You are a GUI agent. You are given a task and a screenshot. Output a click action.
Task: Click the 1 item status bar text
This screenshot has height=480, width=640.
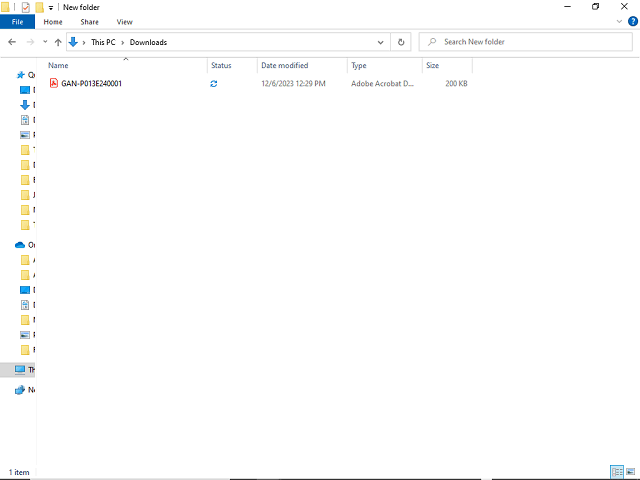19,472
